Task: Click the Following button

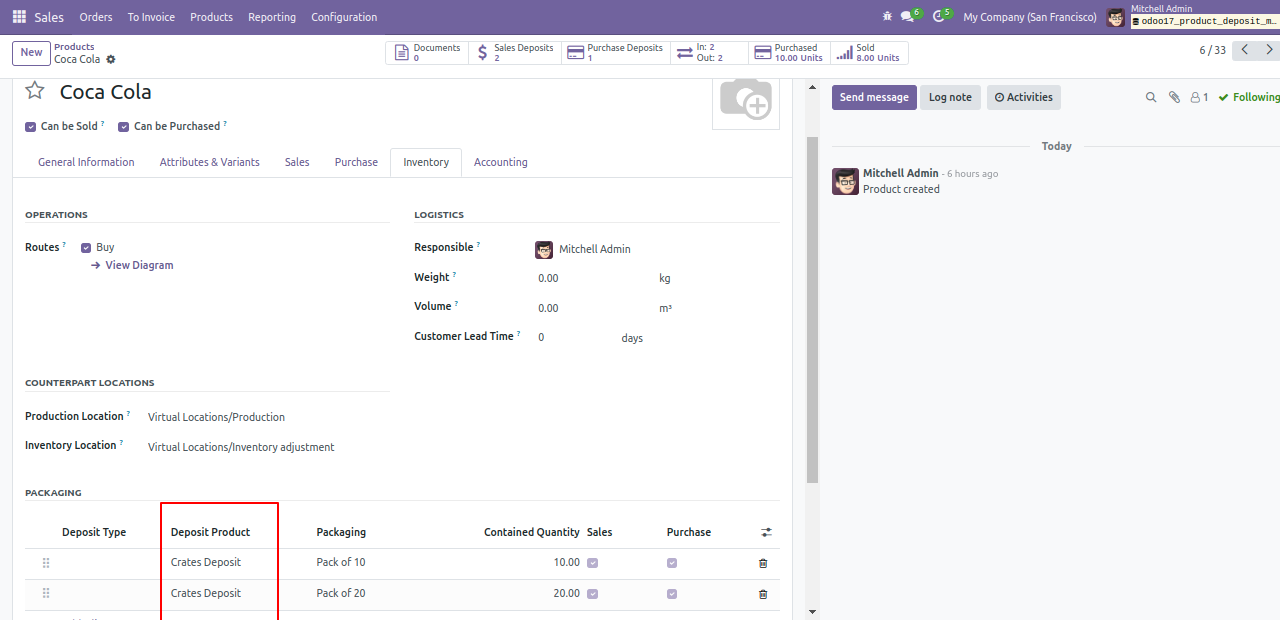Action: (x=1249, y=97)
